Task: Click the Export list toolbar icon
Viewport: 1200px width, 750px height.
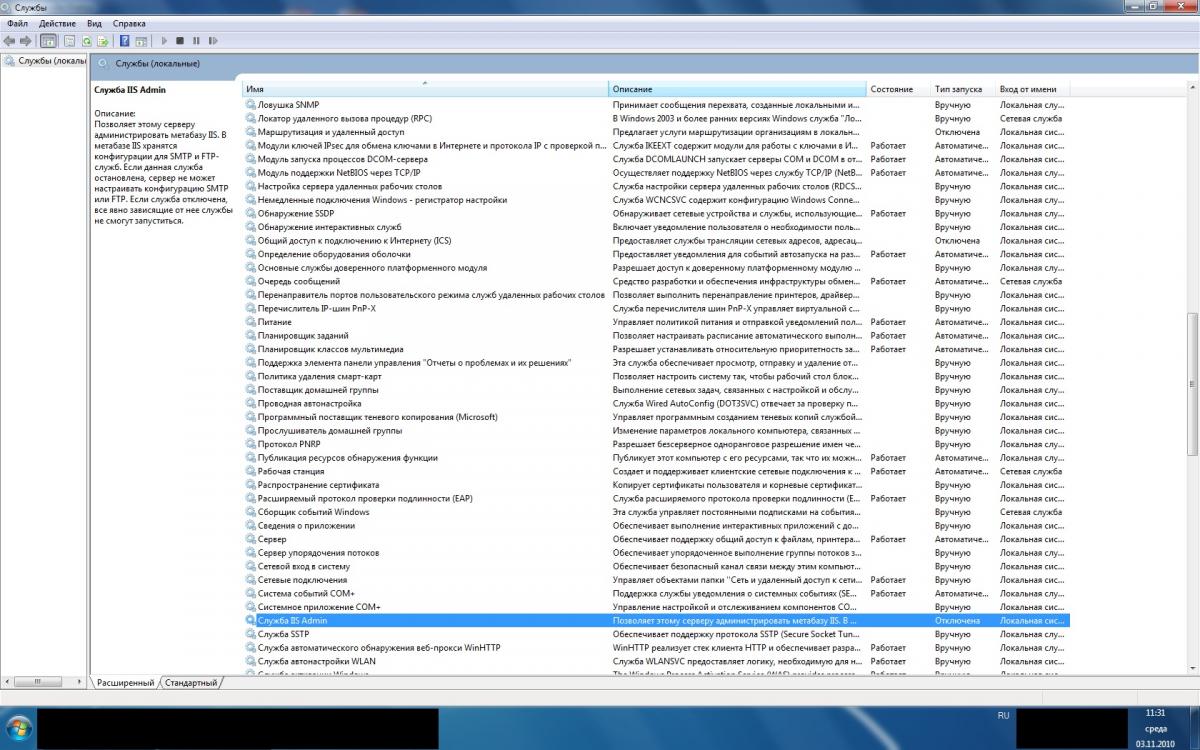Action: (x=103, y=41)
